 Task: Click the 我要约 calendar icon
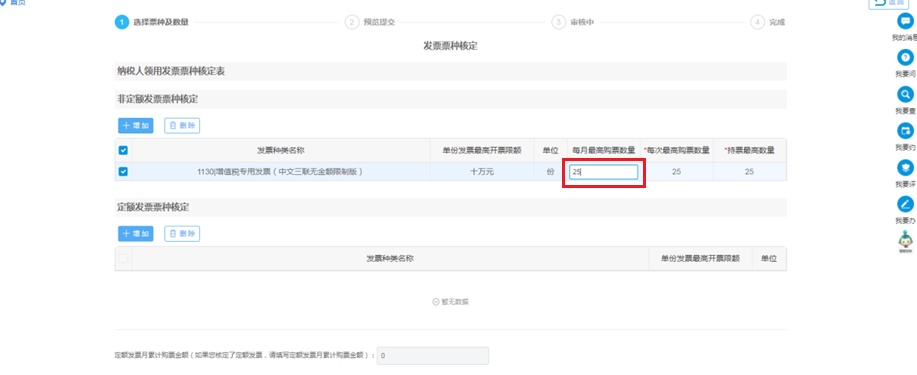click(x=905, y=130)
